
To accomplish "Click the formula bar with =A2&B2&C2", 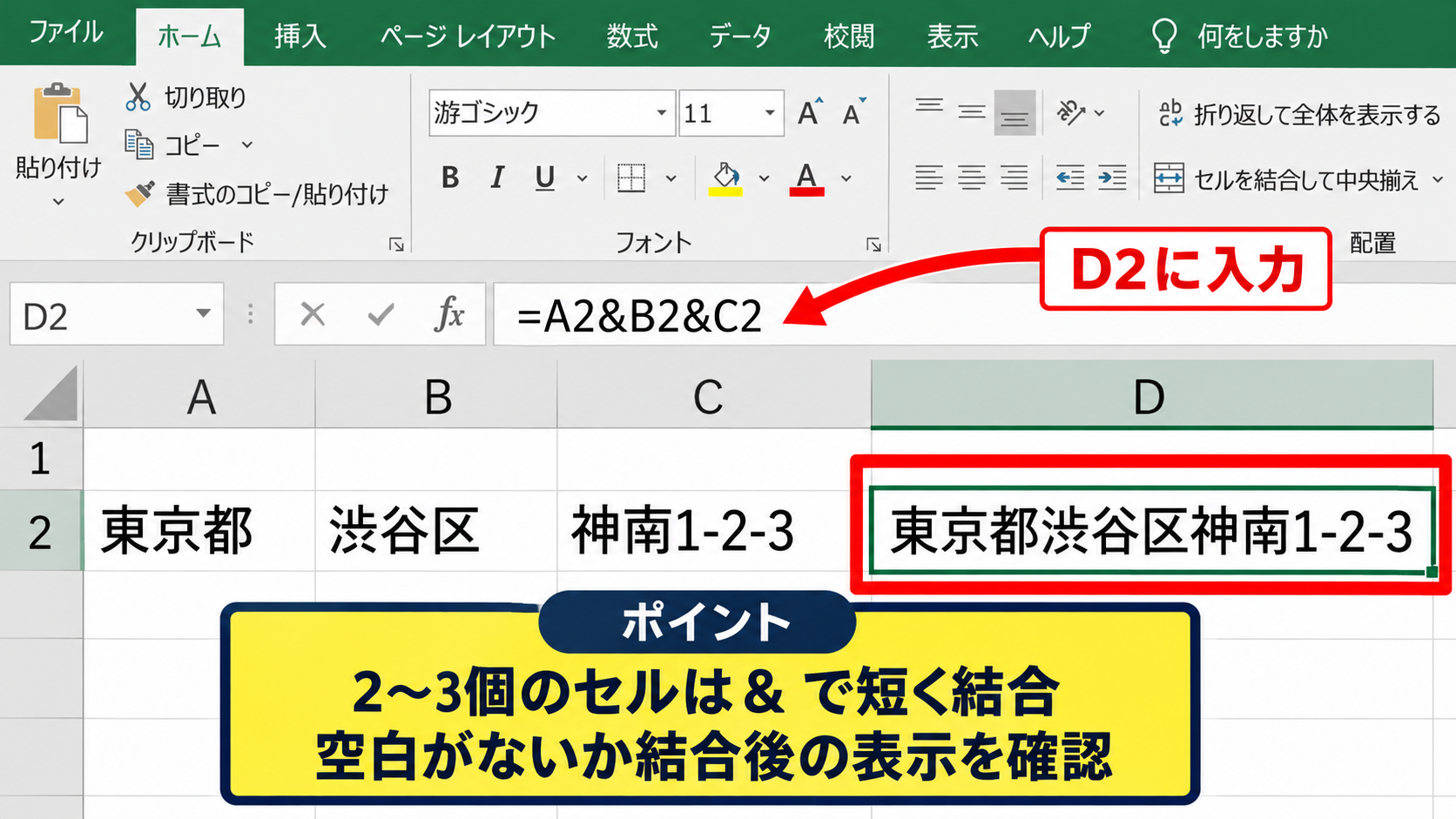I will click(x=974, y=314).
